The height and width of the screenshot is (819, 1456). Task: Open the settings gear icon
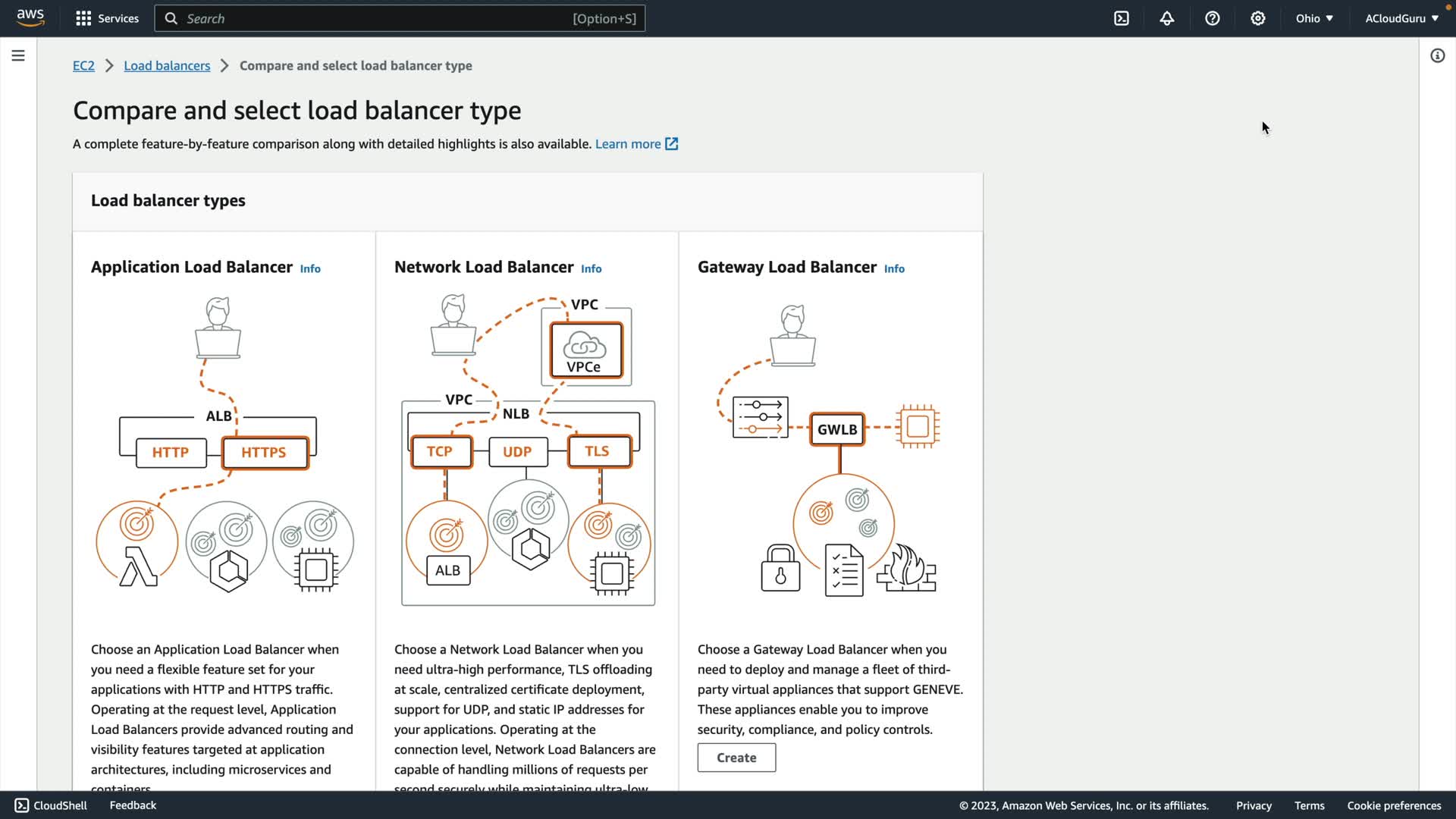tap(1257, 18)
